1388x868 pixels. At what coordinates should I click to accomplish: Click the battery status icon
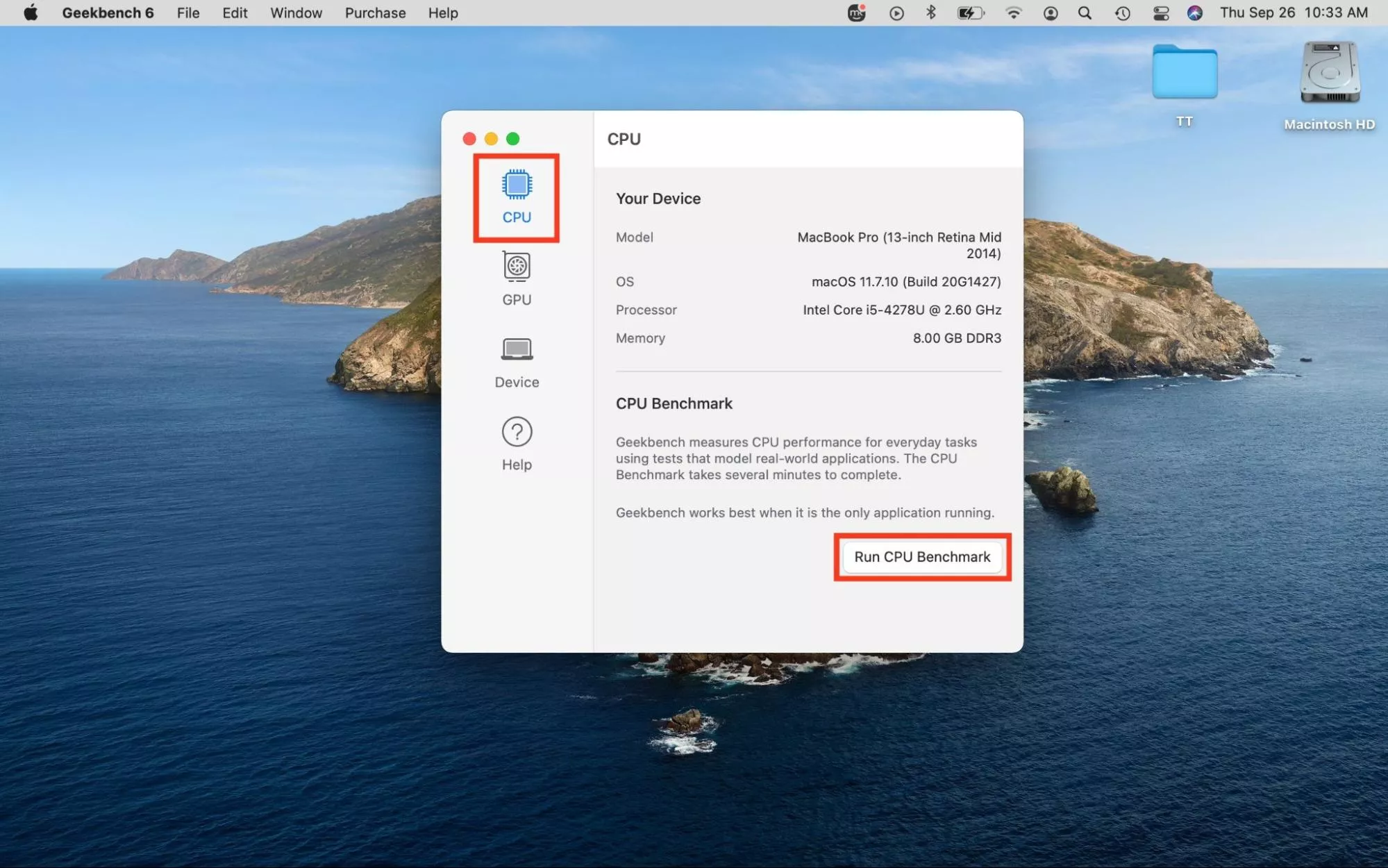[x=970, y=13]
